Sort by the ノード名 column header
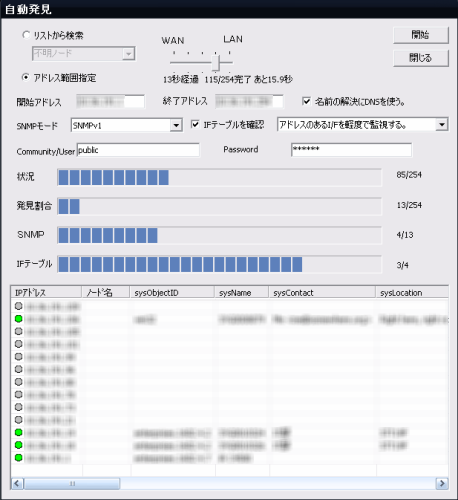This screenshot has height=500, width=458. coord(106,292)
